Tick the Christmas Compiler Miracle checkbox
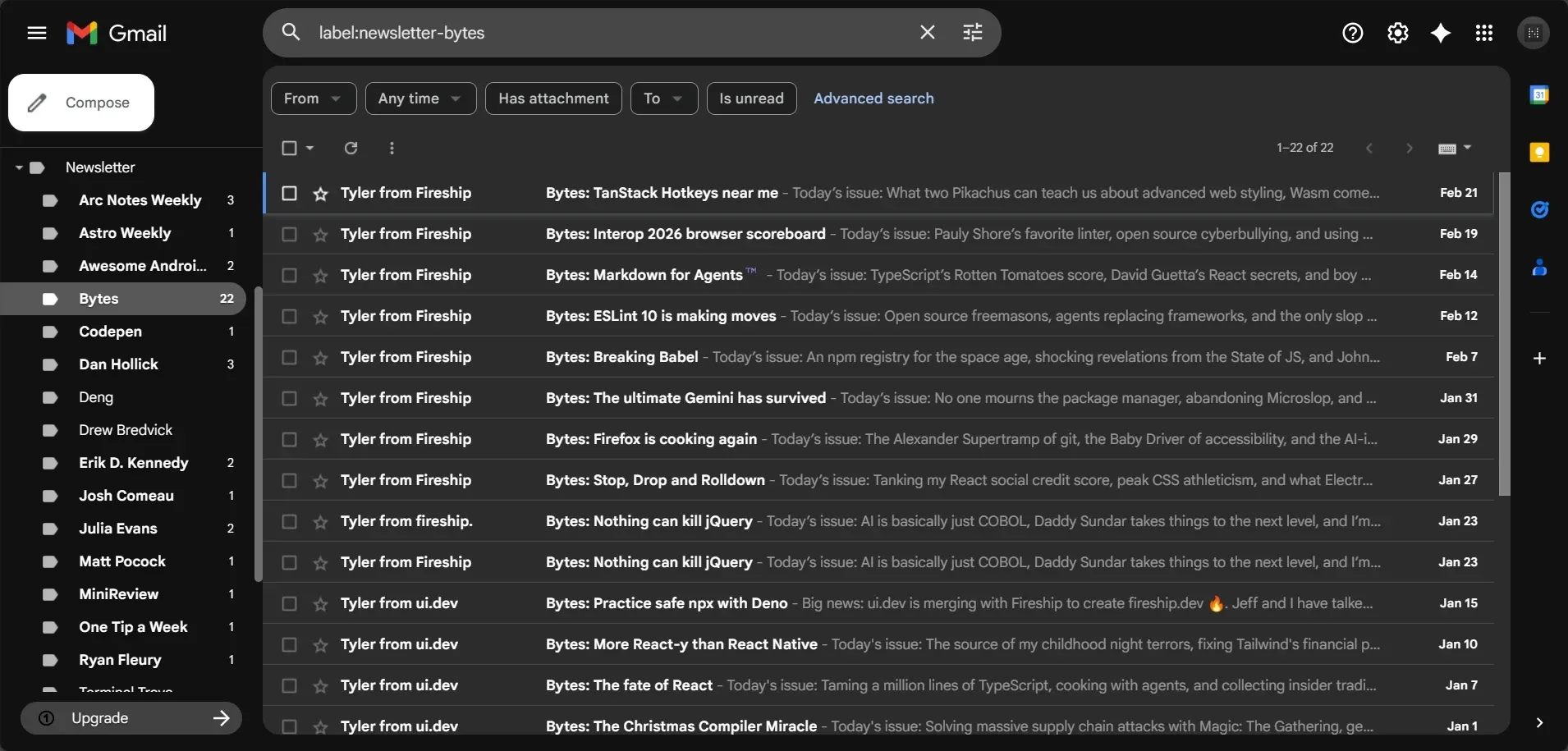The image size is (1568, 751). (x=289, y=726)
